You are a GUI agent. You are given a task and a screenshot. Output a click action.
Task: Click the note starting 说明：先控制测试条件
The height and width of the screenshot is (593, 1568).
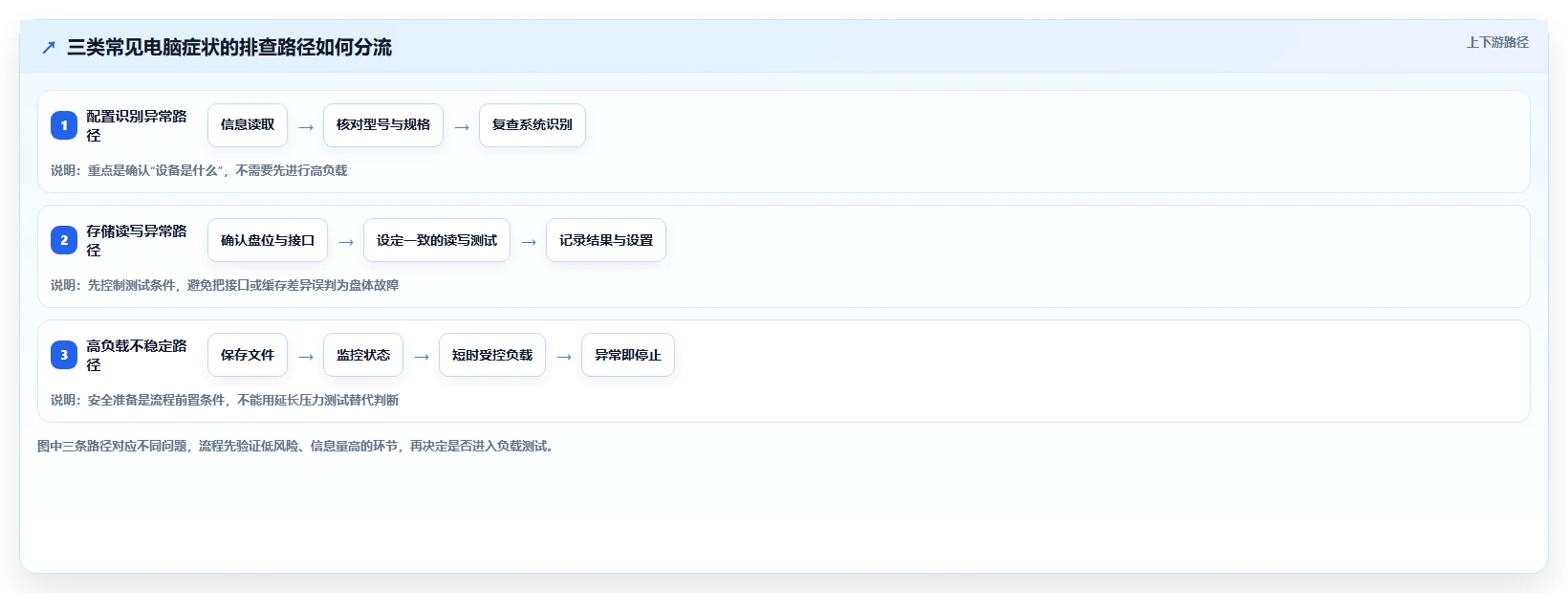[x=225, y=285]
